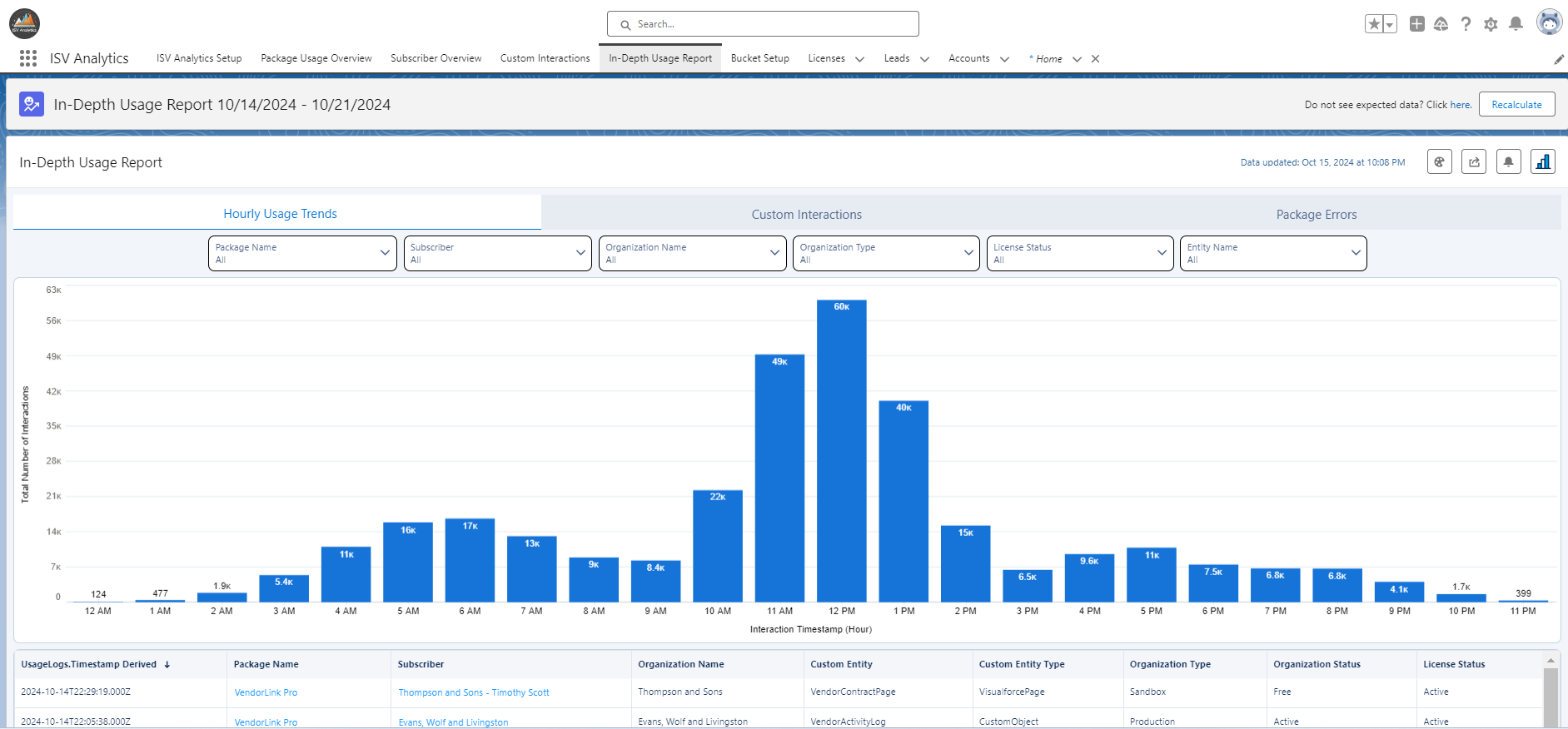Switch to Custom Interactions dashboard tab
Screen dimensions: 1568x729
[806, 214]
